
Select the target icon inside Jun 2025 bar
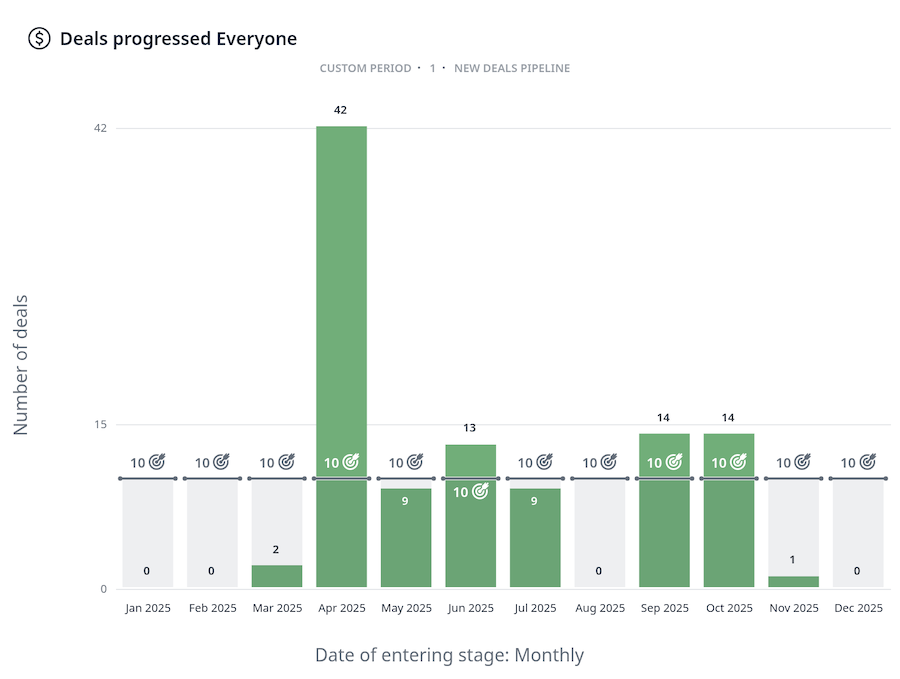pos(480,491)
